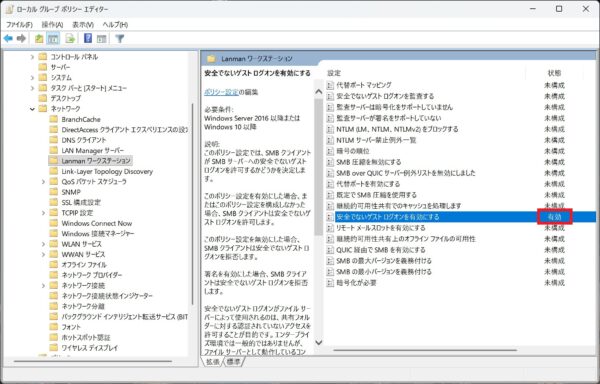Click the ポリシー設定 edit link

point(221,92)
